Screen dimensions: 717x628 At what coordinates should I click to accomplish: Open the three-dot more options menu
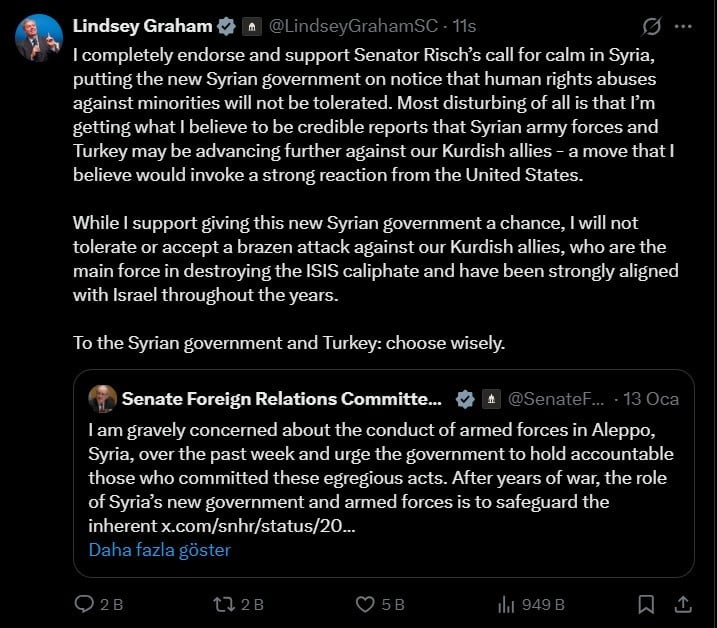coord(683,27)
